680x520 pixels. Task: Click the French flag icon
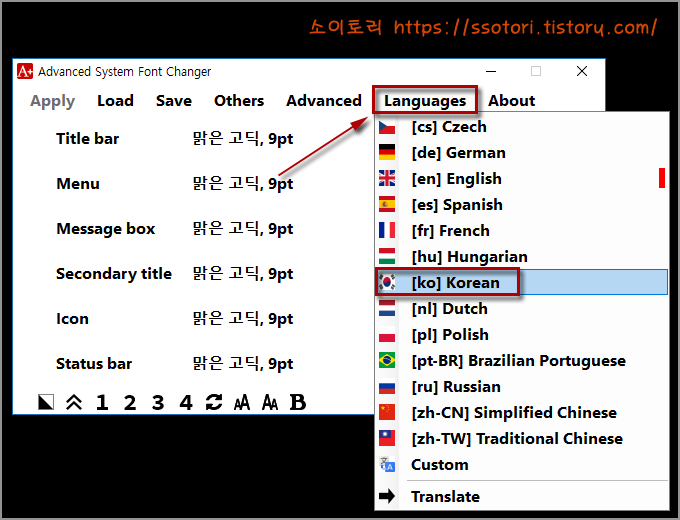387,230
